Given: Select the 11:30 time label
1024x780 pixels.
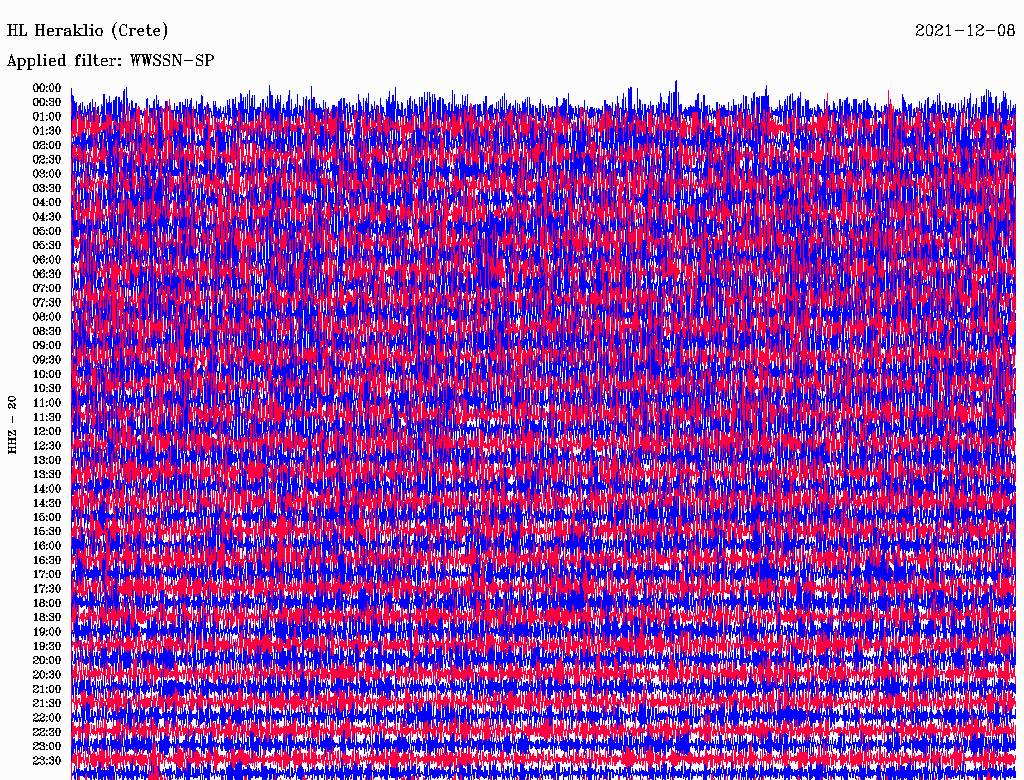Looking at the screenshot, I should click(x=46, y=417).
